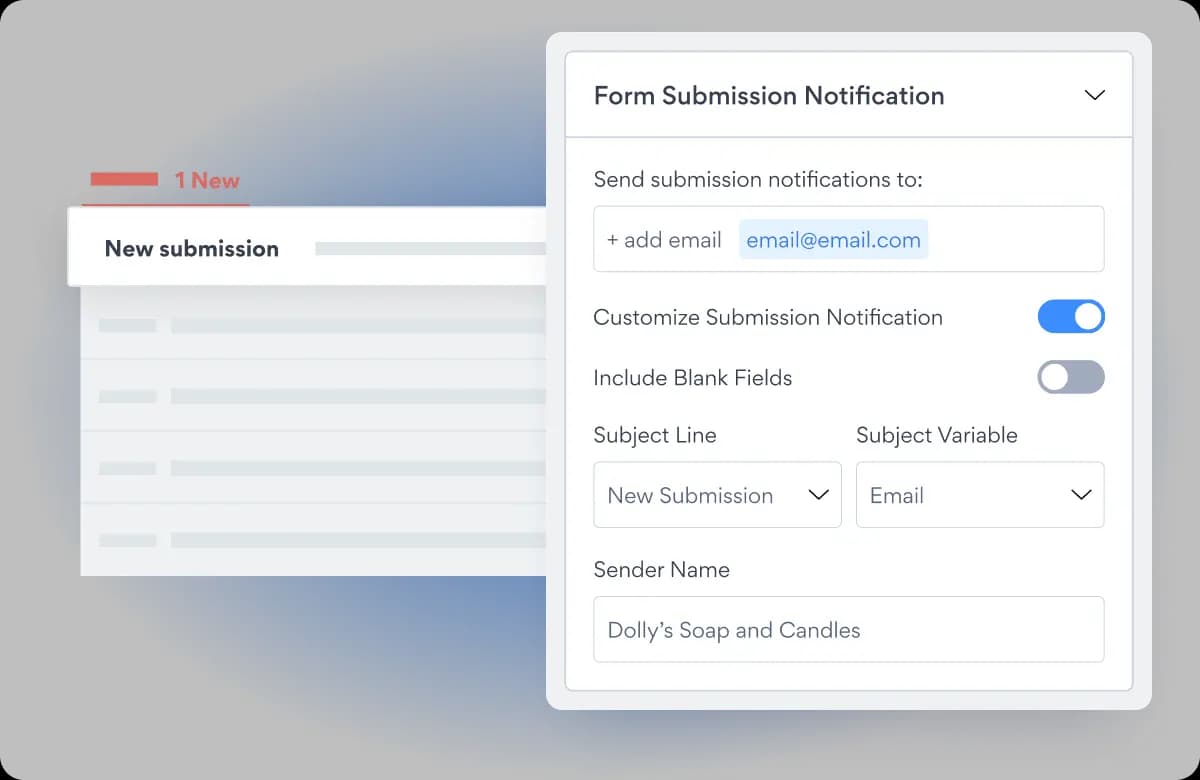Open the Subject Line dropdown
The image size is (1200, 780).
[x=717, y=494]
